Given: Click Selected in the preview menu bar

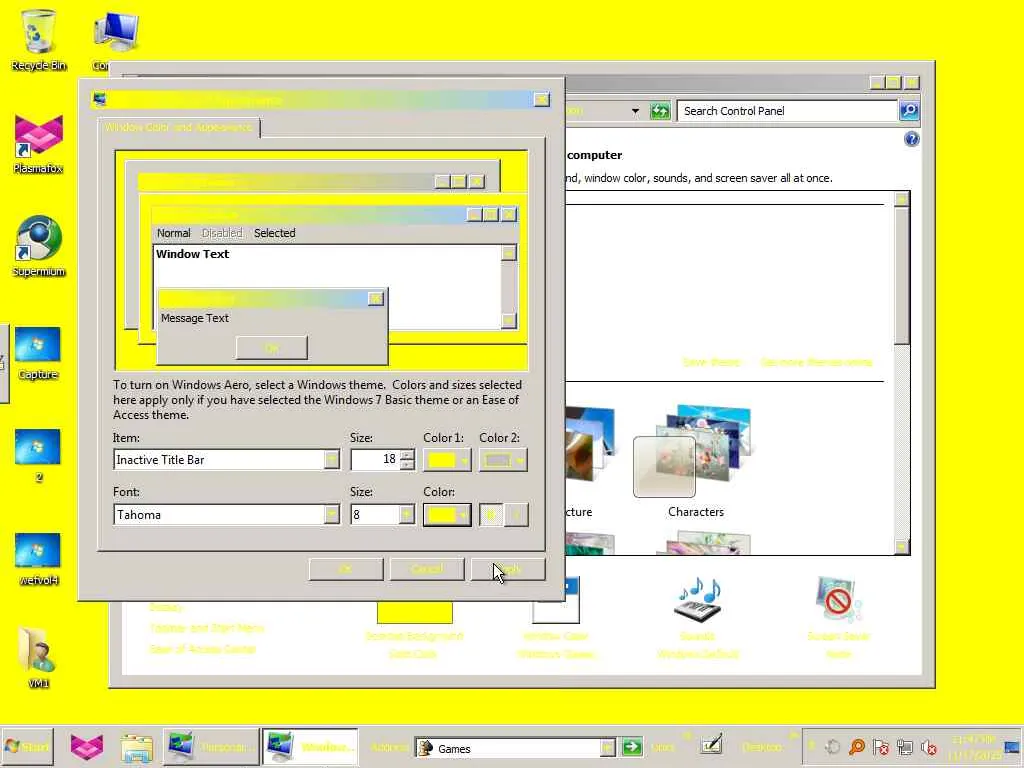Looking at the screenshot, I should [274, 233].
